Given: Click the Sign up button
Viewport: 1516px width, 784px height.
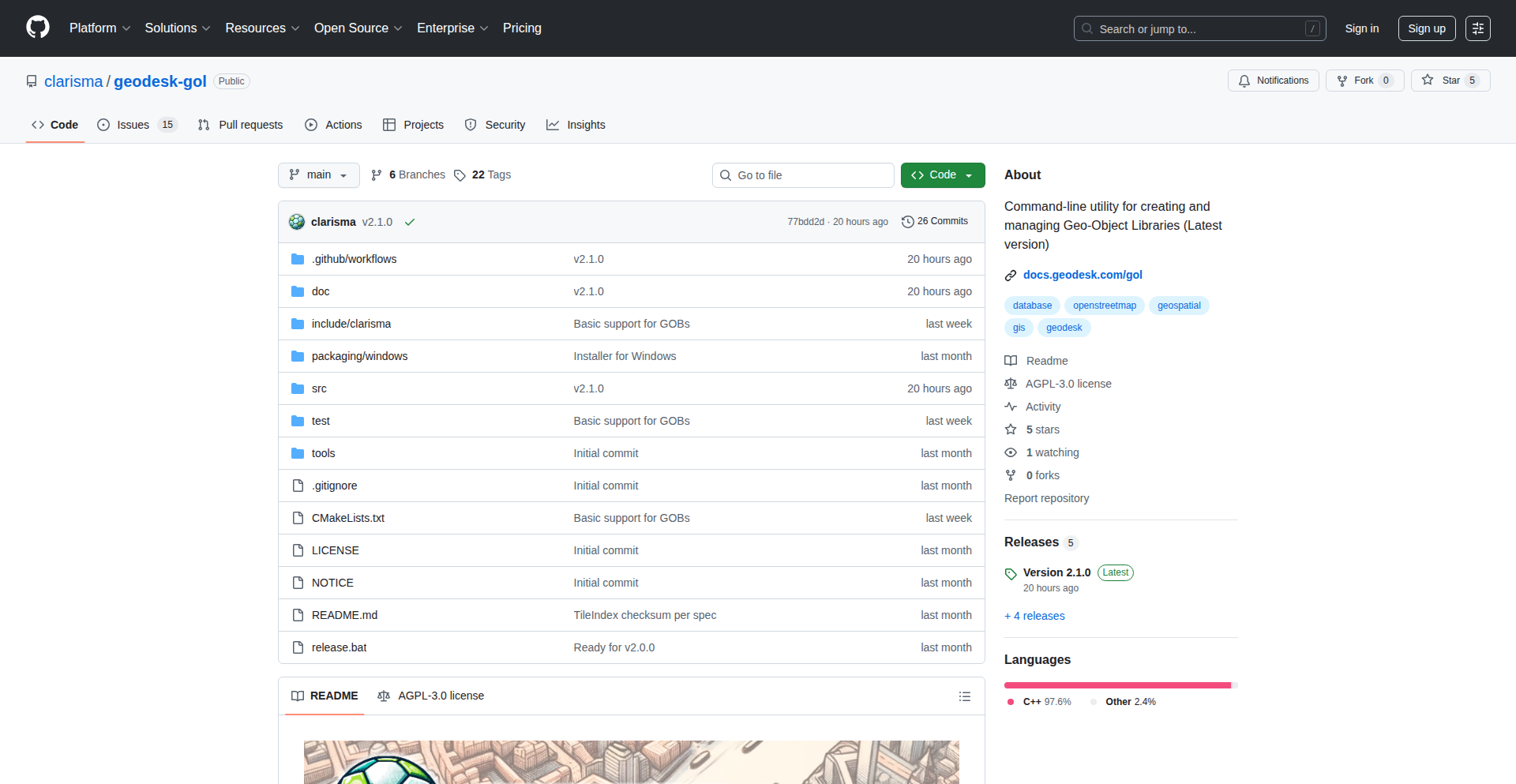Looking at the screenshot, I should click(1426, 28).
